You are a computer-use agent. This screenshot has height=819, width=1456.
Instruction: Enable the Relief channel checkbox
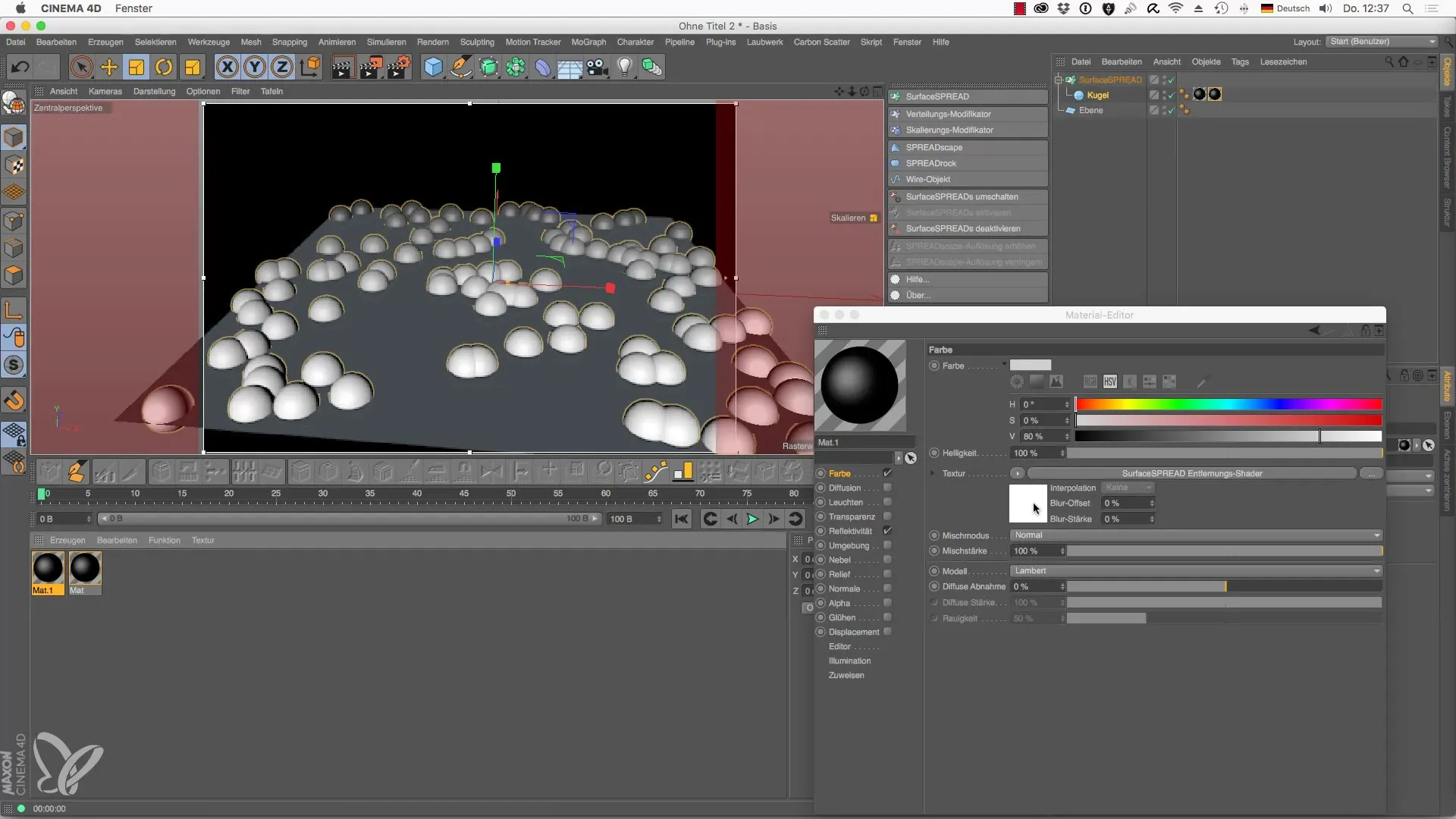click(x=887, y=574)
